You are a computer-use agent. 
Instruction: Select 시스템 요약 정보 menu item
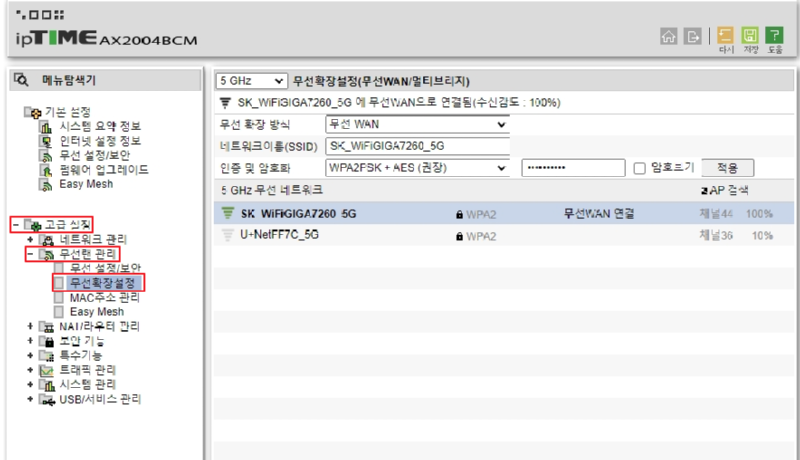pos(100,126)
